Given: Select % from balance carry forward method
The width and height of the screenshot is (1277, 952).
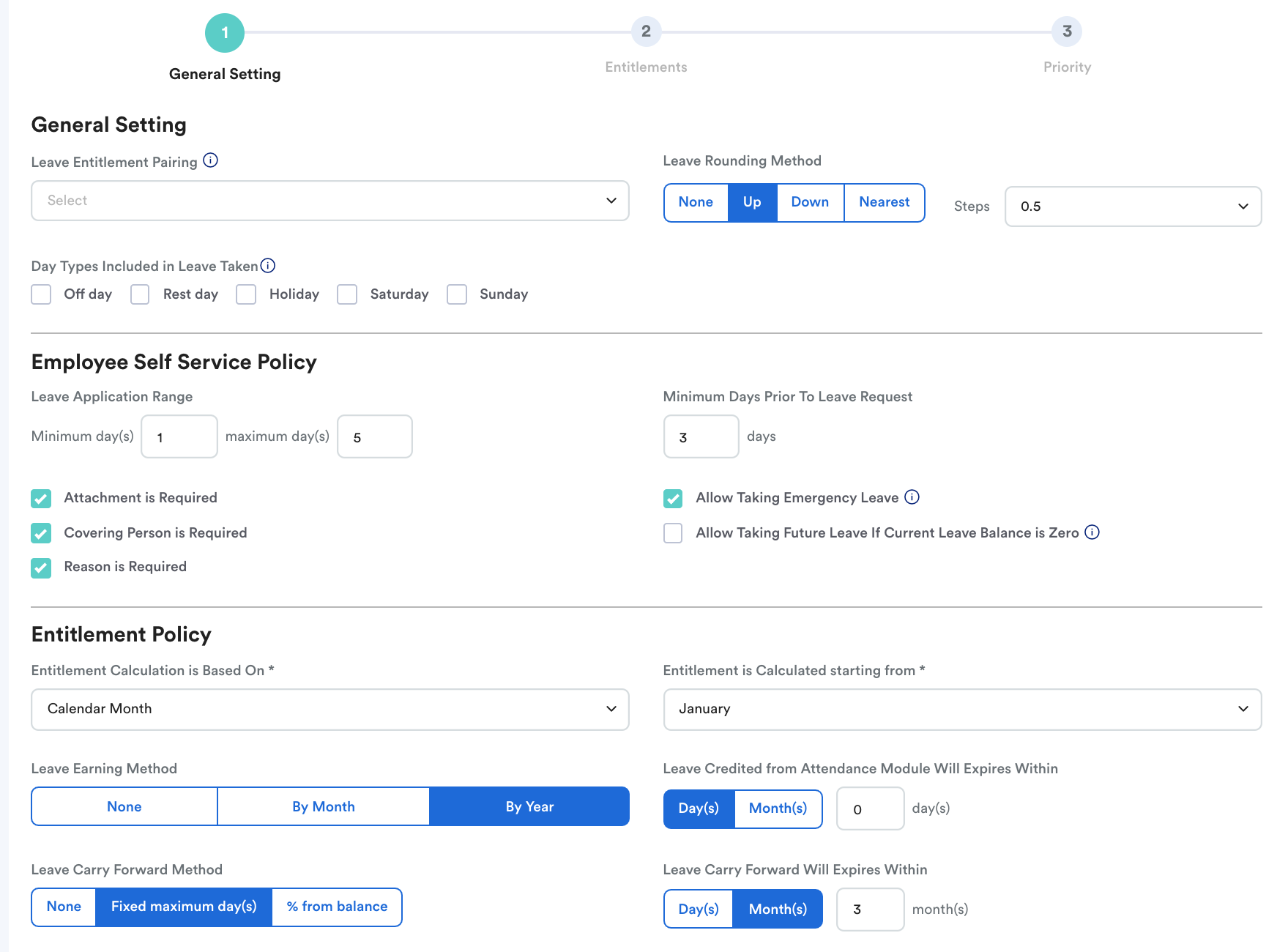Looking at the screenshot, I should coord(337,907).
